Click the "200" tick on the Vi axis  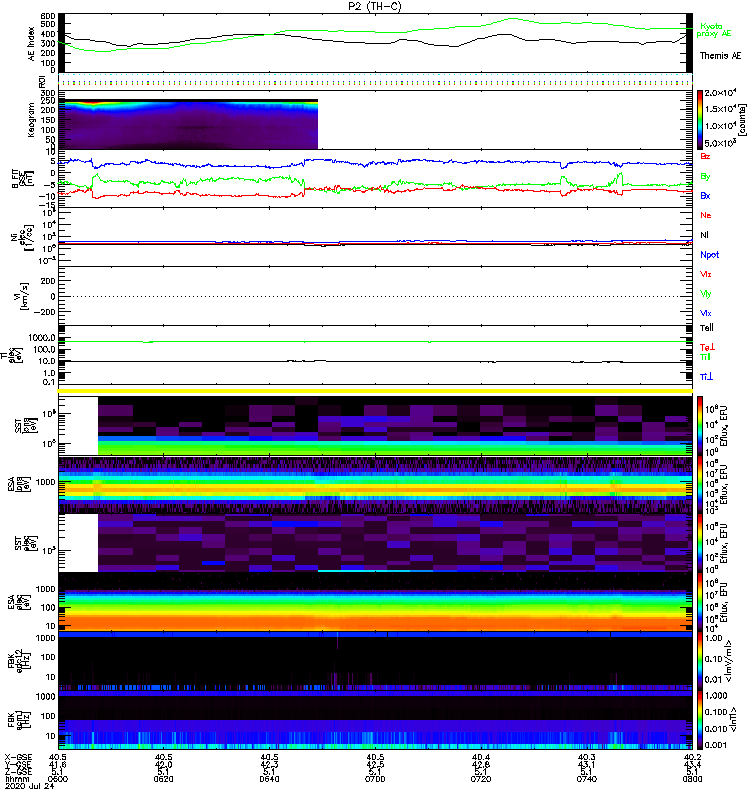tap(48, 281)
